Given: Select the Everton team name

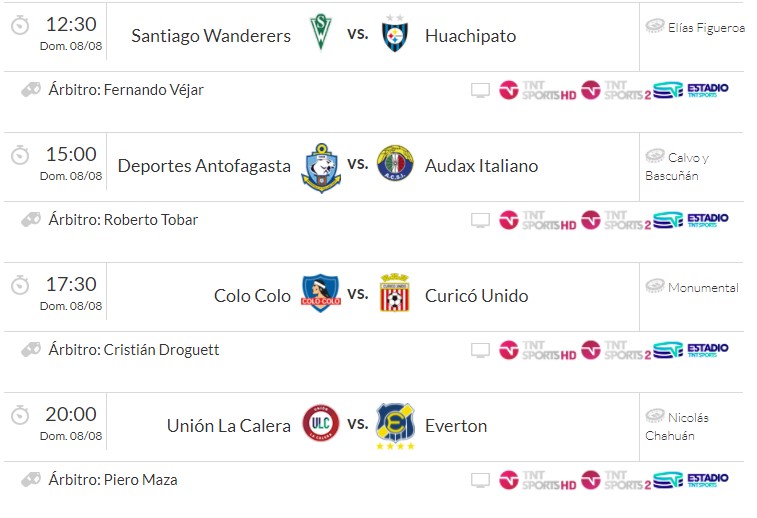Looking at the screenshot, I should click(x=456, y=426).
